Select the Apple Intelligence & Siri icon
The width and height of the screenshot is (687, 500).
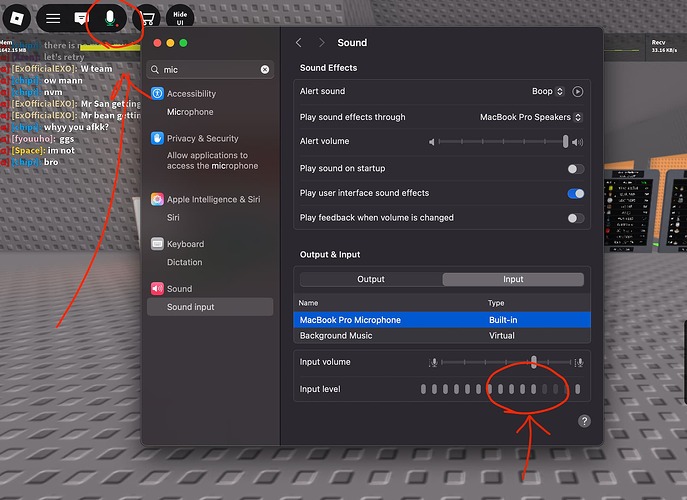[x=157, y=199]
